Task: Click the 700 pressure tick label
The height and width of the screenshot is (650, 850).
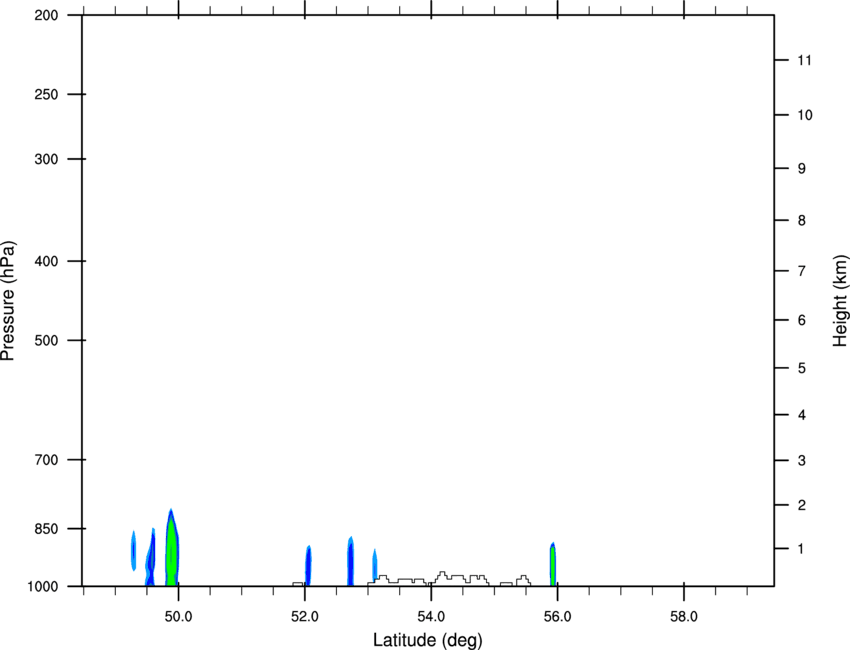Action: (x=46, y=460)
